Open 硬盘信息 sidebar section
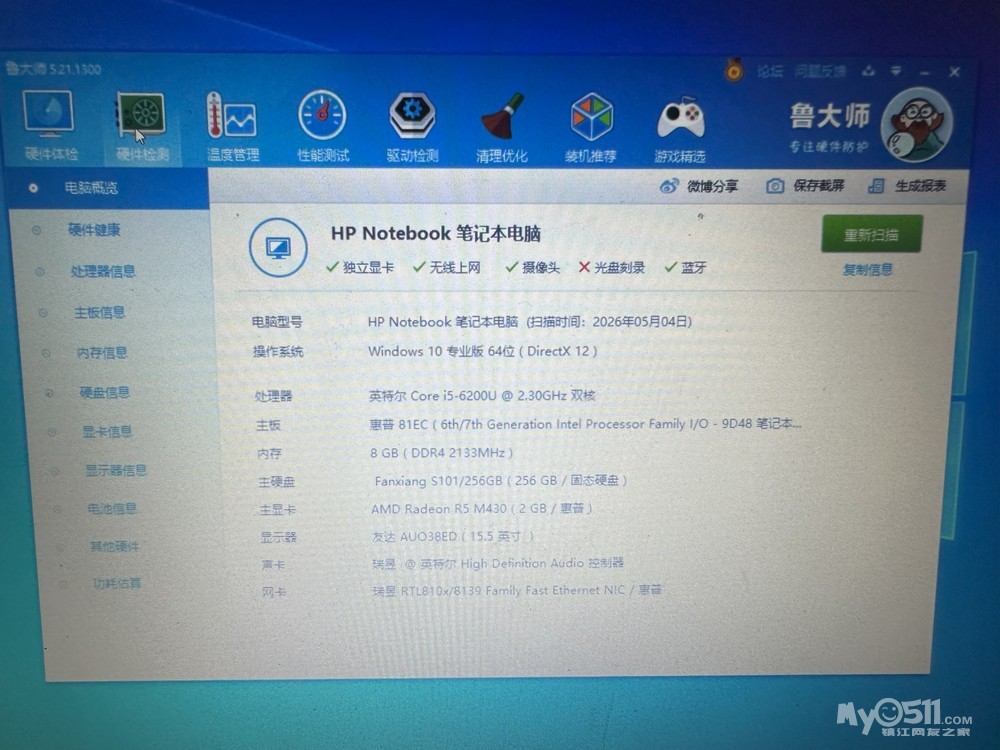The height and width of the screenshot is (750, 1000). tap(104, 392)
